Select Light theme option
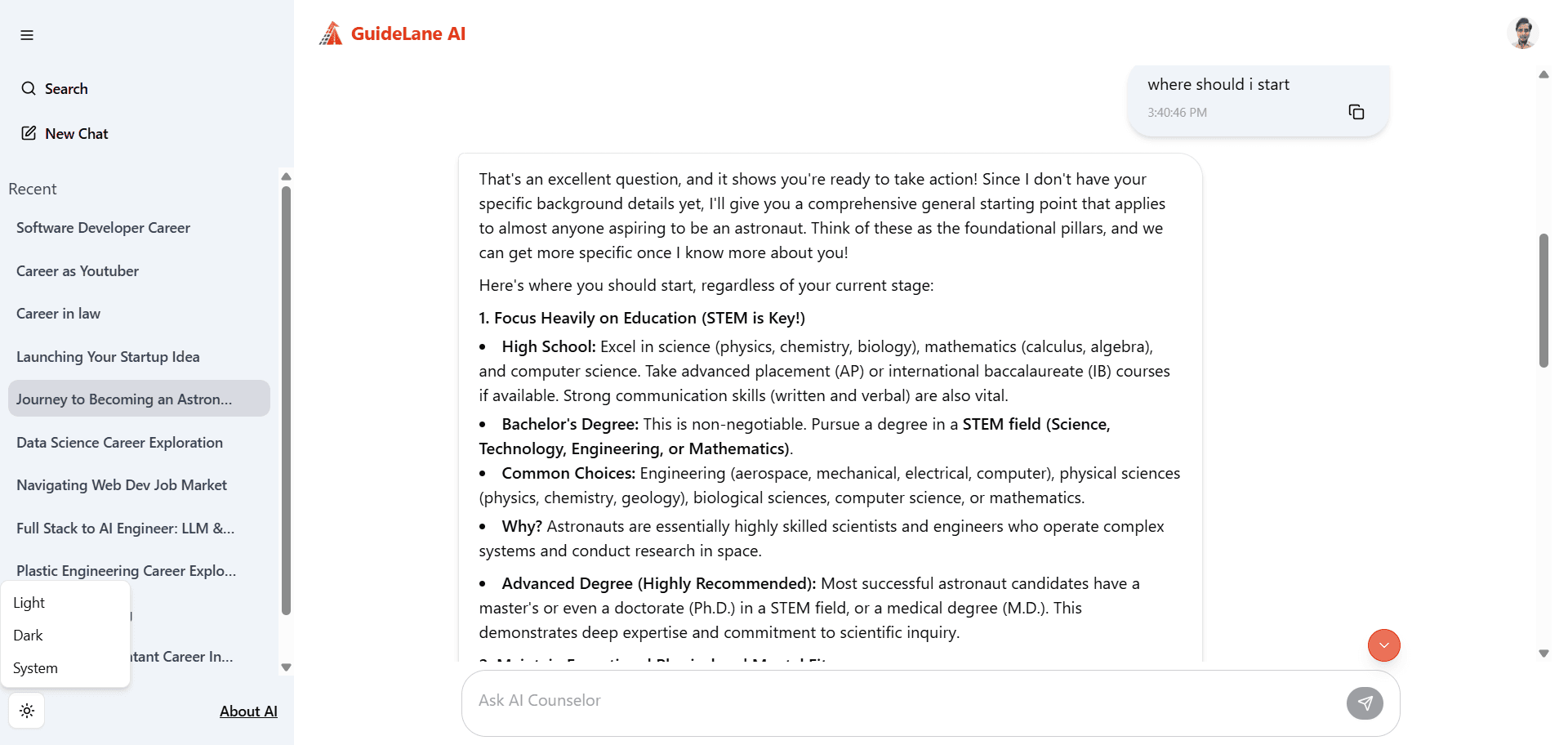This screenshot has height=745, width=1568. pyautogui.click(x=29, y=603)
